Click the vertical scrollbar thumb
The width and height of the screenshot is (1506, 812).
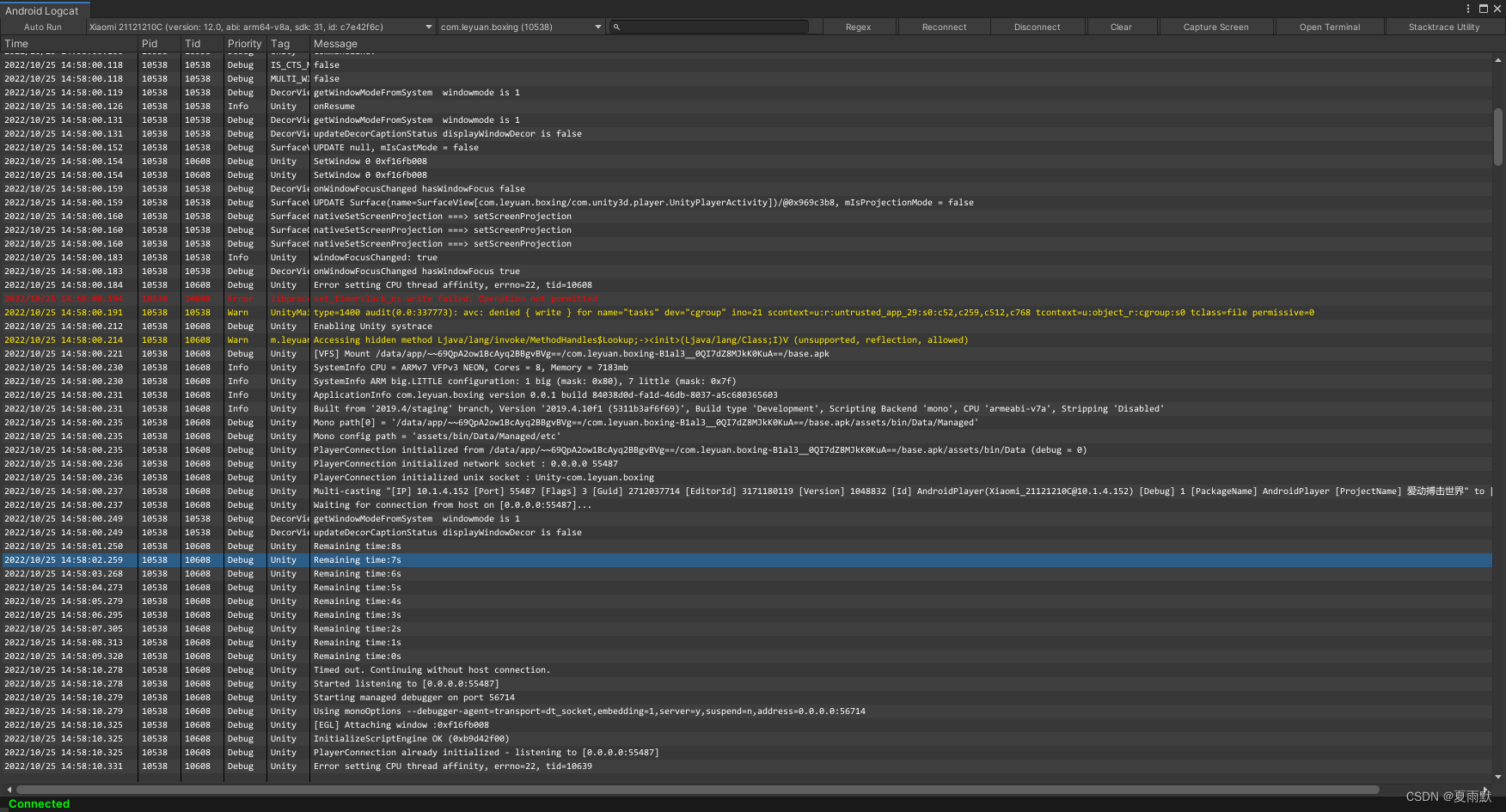[x=1498, y=137]
